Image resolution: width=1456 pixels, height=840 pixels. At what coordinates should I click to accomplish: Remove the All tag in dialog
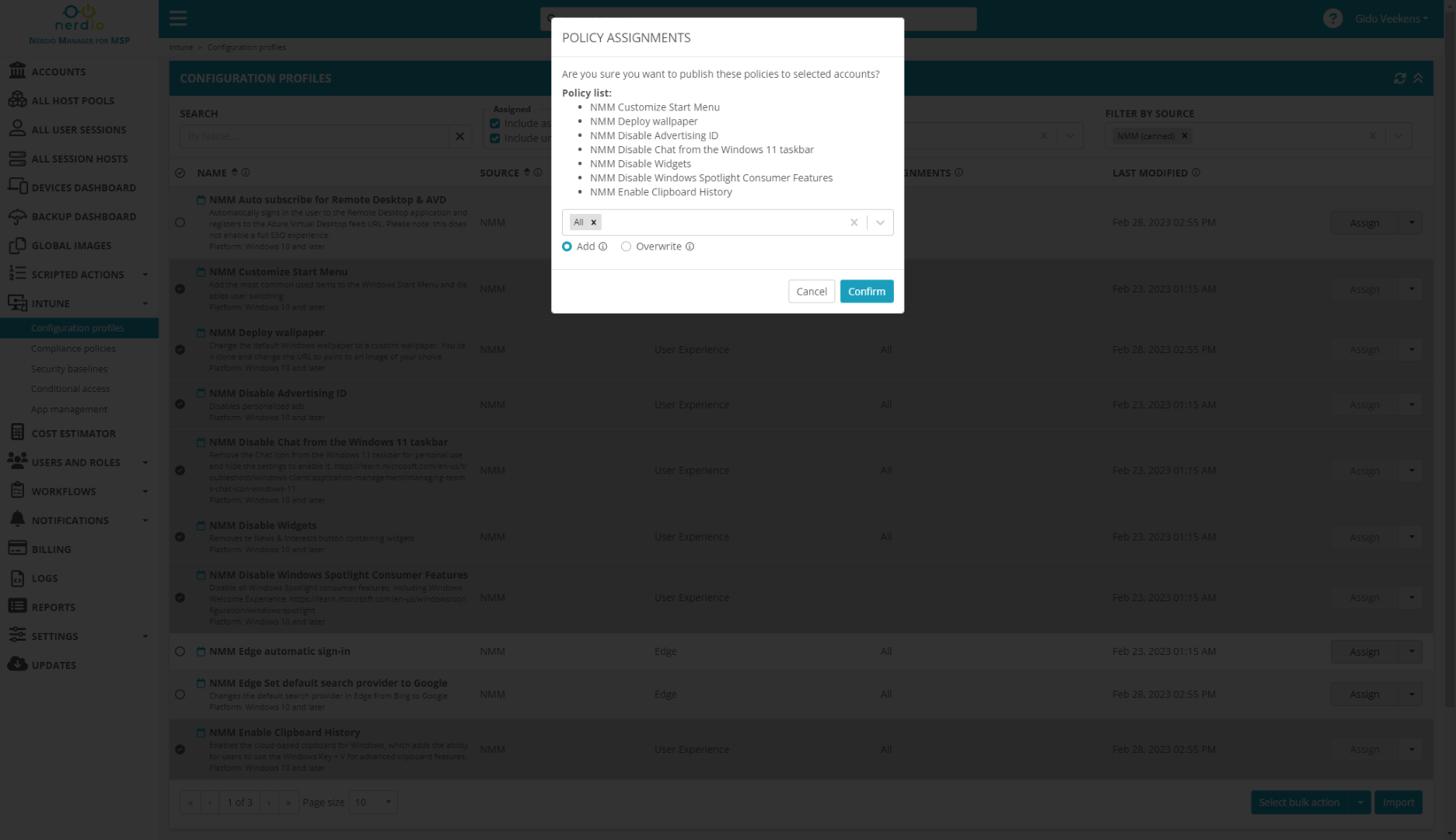tap(594, 222)
